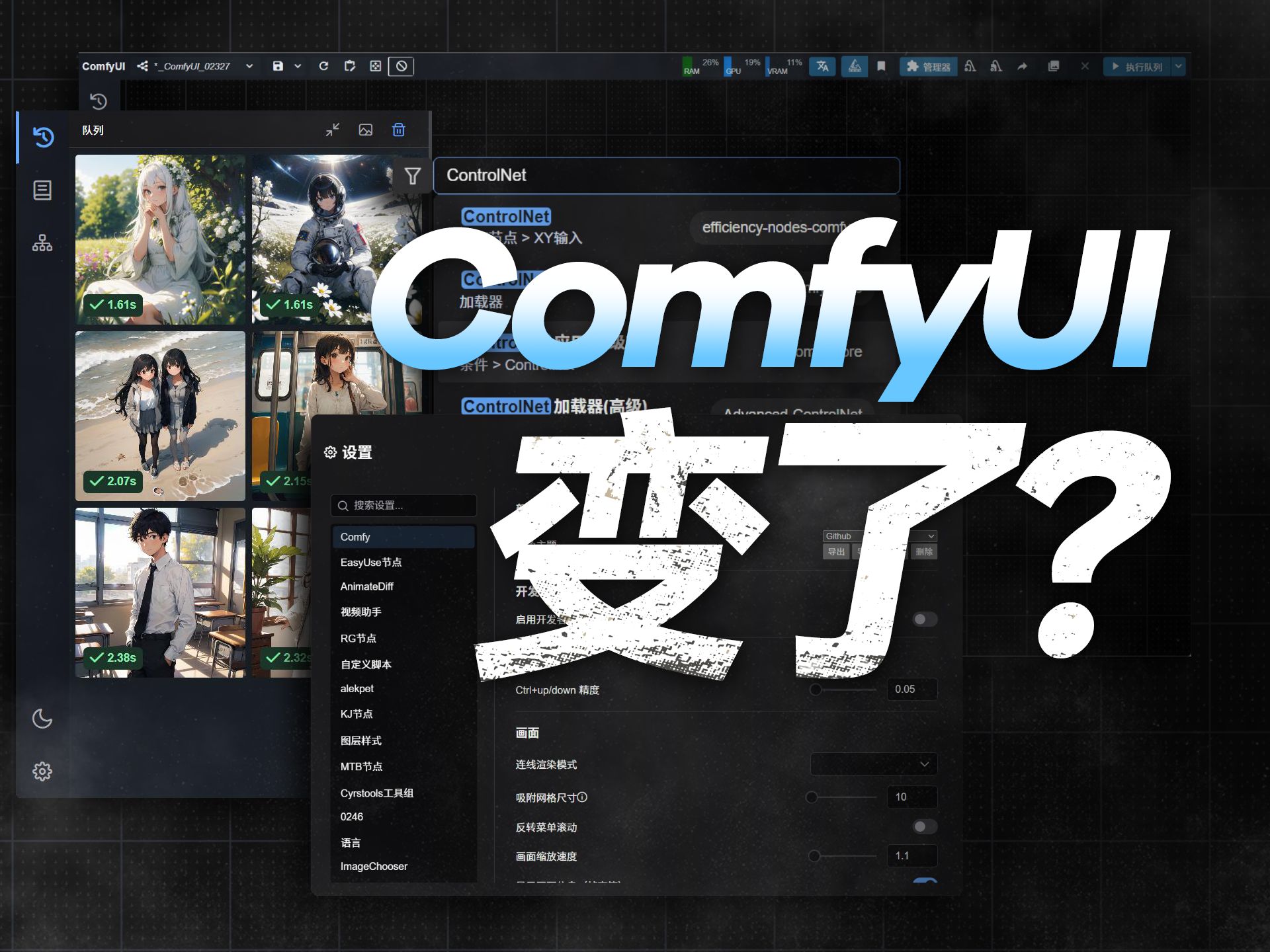Click the VRAM 11% usage monitor
The width and height of the screenshot is (1270, 952).
tap(784, 66)
